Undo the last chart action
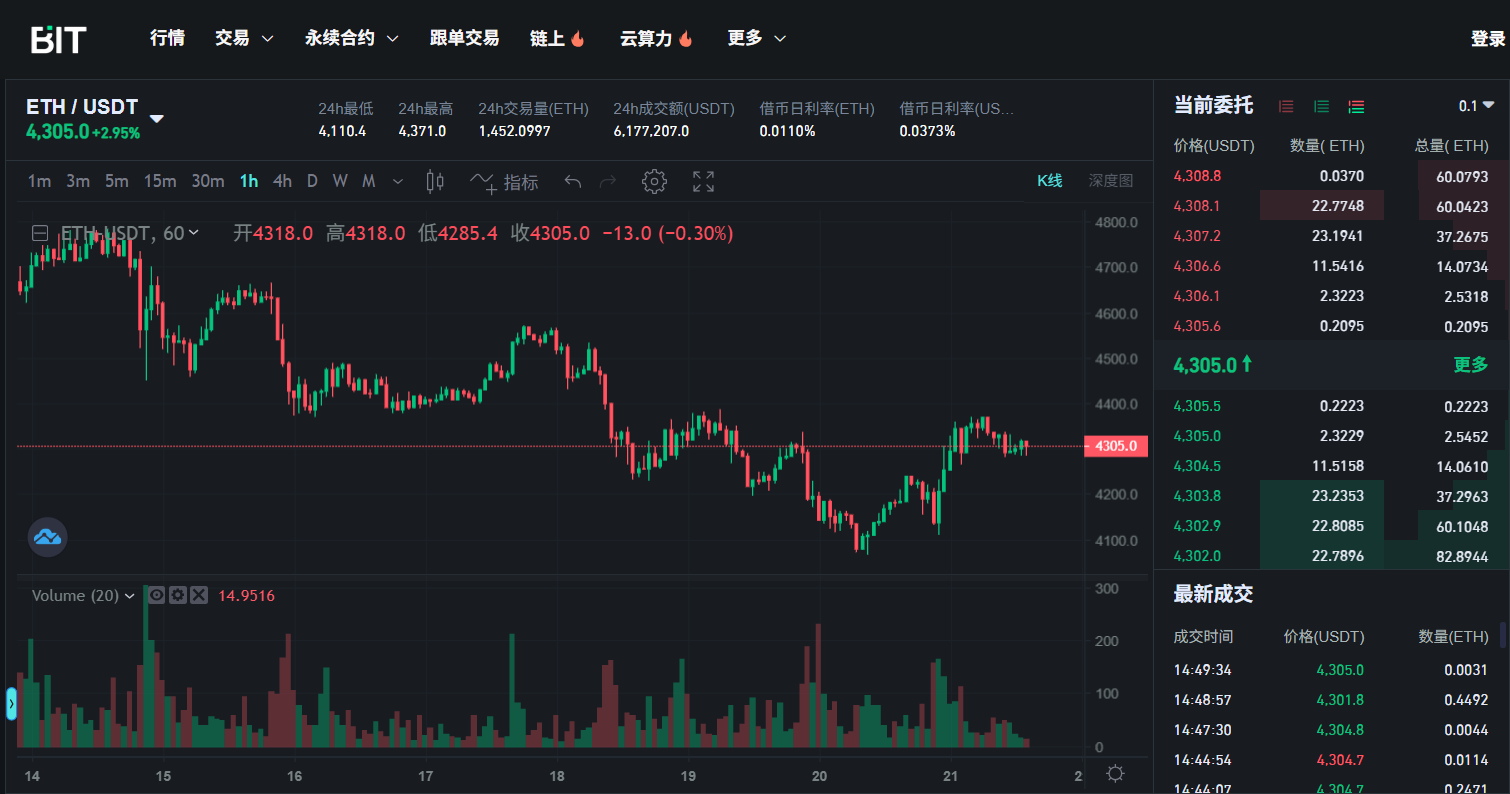 tap(573, 181)
